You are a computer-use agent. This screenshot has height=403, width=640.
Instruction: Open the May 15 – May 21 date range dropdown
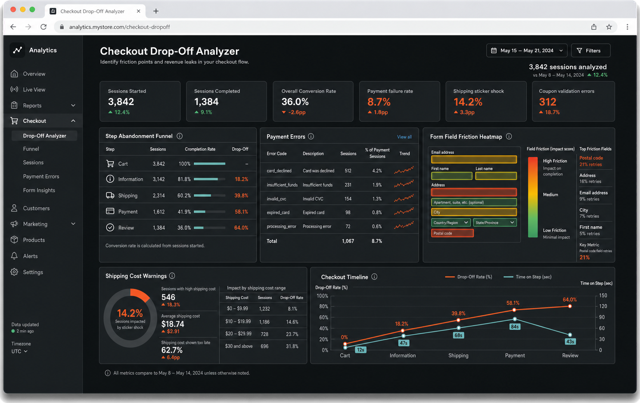coord(527,51)
